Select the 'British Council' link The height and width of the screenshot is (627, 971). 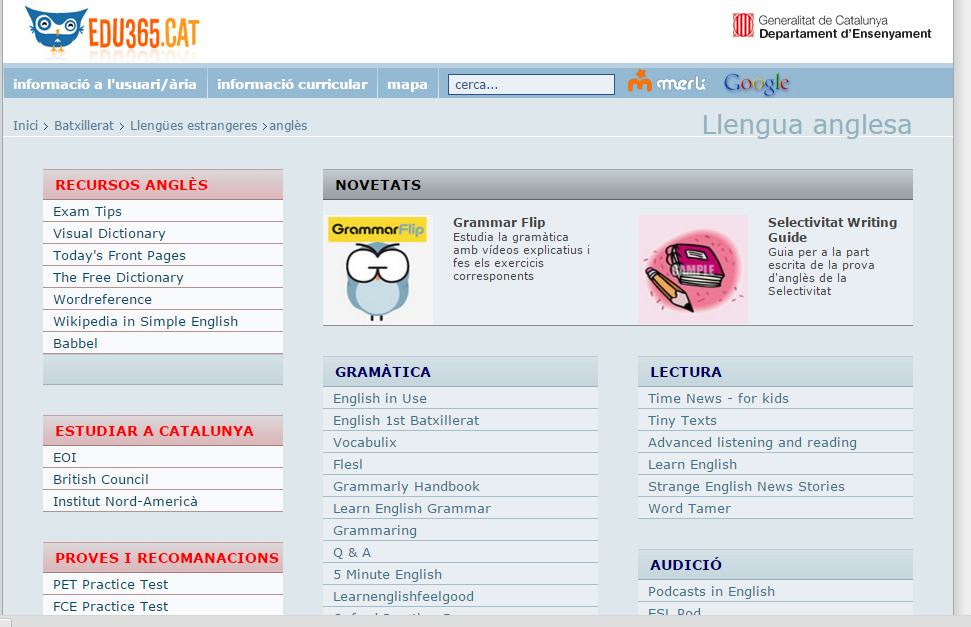click(101, 480)
